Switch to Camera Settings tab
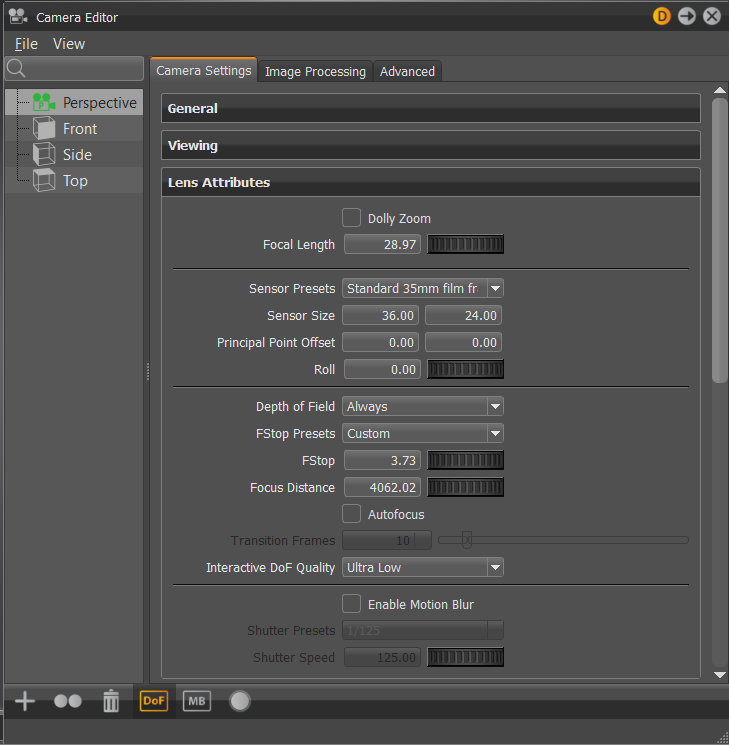Screen dimensions: 729x745 coord(203,71)
